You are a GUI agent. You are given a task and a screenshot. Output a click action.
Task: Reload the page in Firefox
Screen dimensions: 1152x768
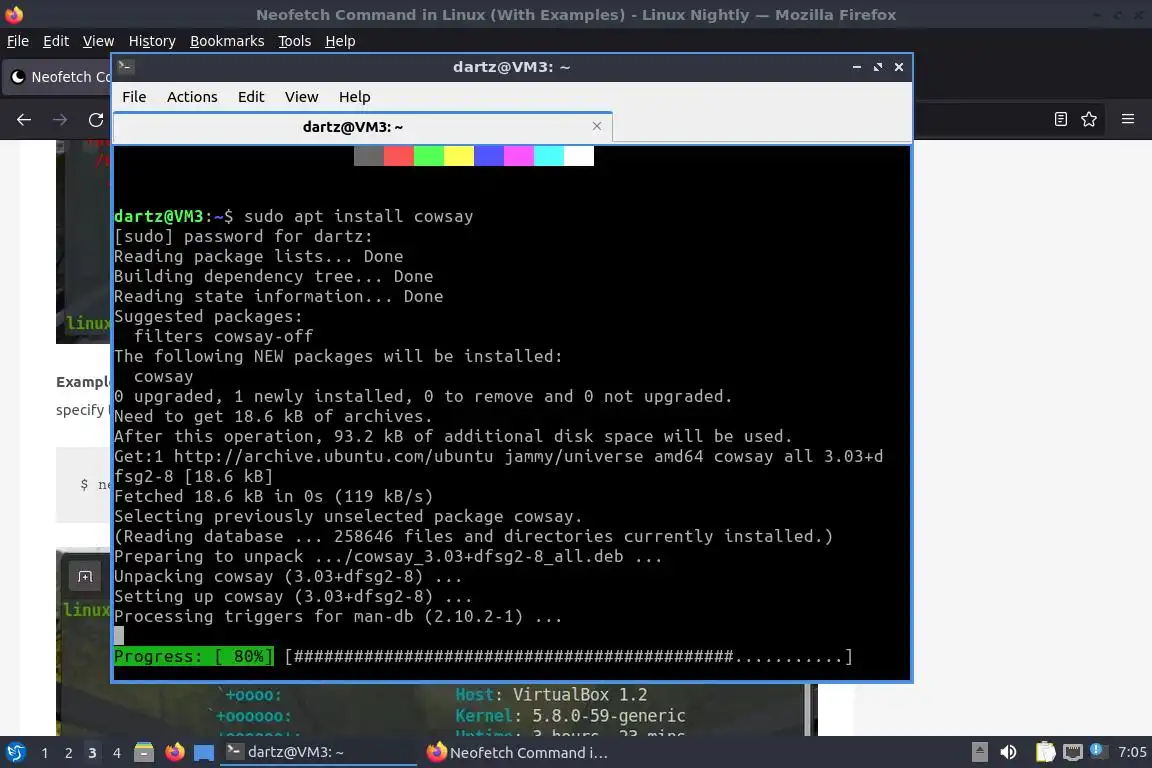96,119
